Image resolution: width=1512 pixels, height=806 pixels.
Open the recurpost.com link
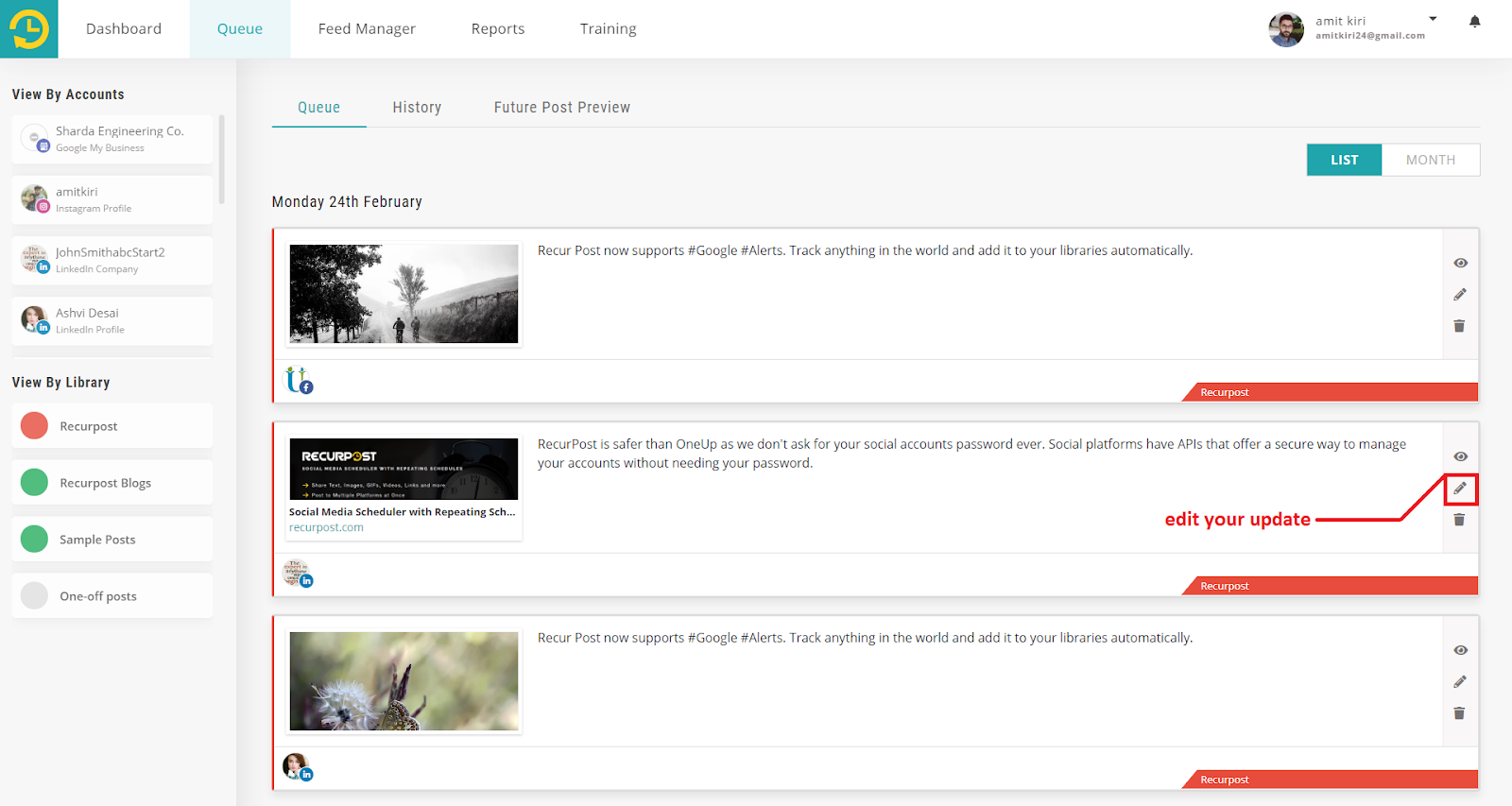(x=326, y=528)
